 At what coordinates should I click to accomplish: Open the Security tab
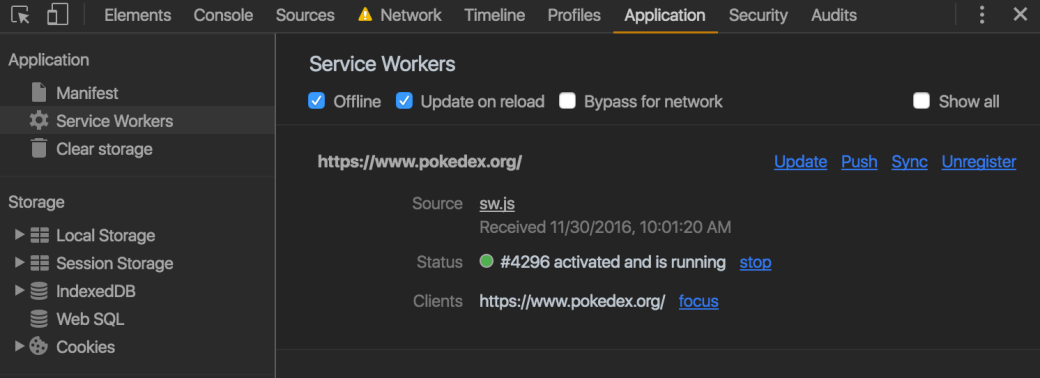pyautogui.click(x=758, y=15)
